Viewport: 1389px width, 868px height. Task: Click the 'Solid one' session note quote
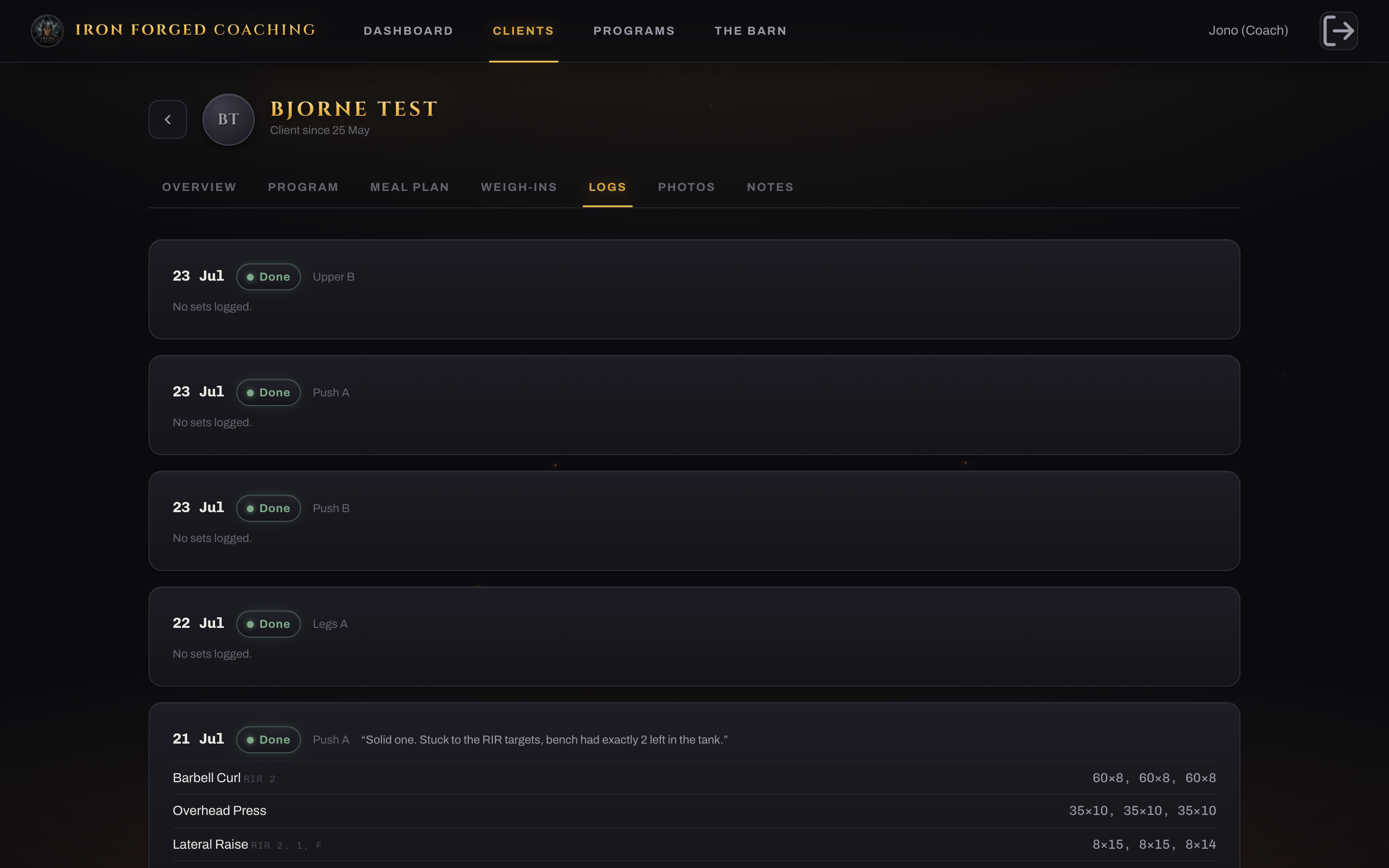coord(544,740)
